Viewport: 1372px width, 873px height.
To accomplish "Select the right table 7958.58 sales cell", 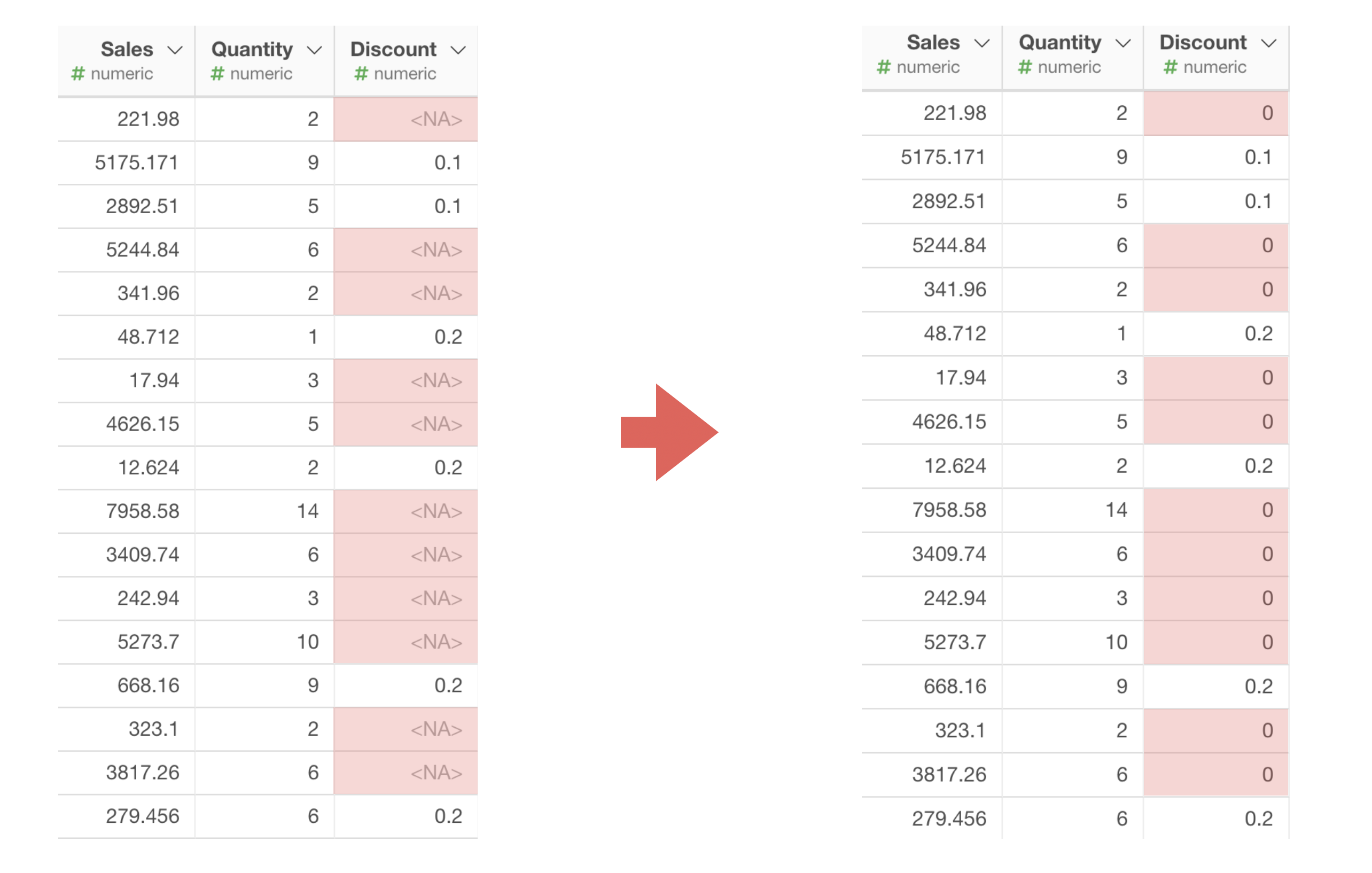I will [x=949, y=510].
